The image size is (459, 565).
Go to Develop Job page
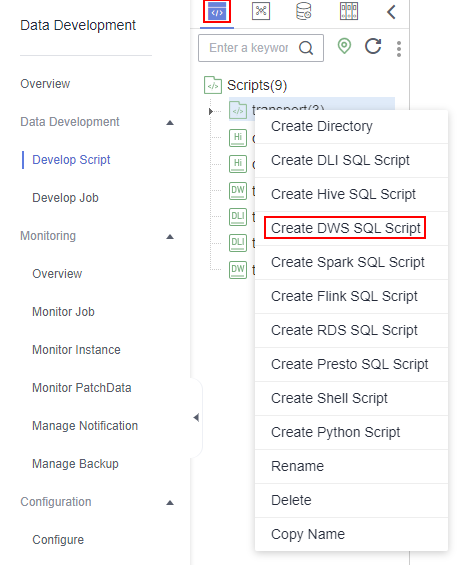tap(65, 198)
